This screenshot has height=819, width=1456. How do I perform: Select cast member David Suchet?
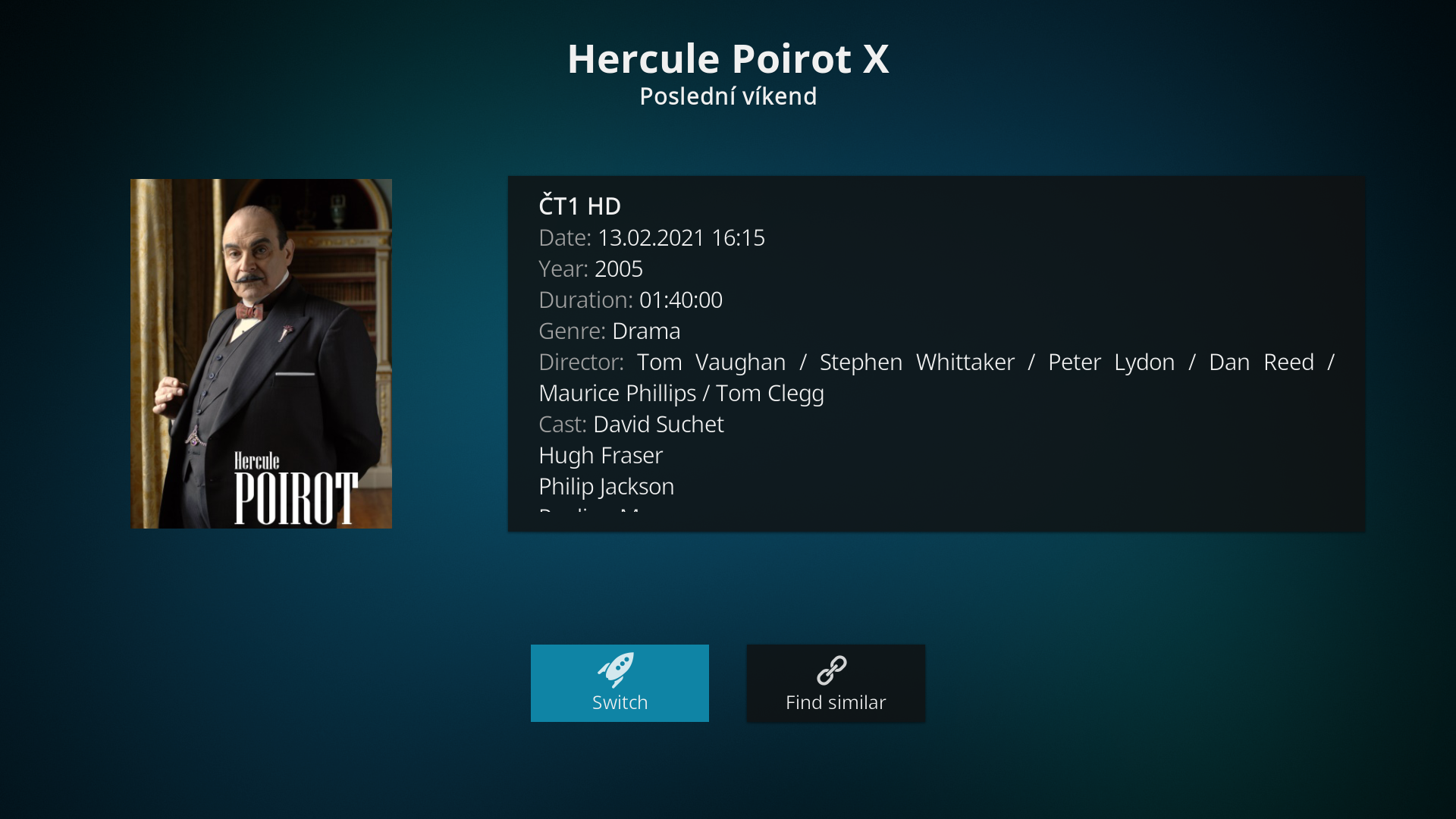point(658,424)
